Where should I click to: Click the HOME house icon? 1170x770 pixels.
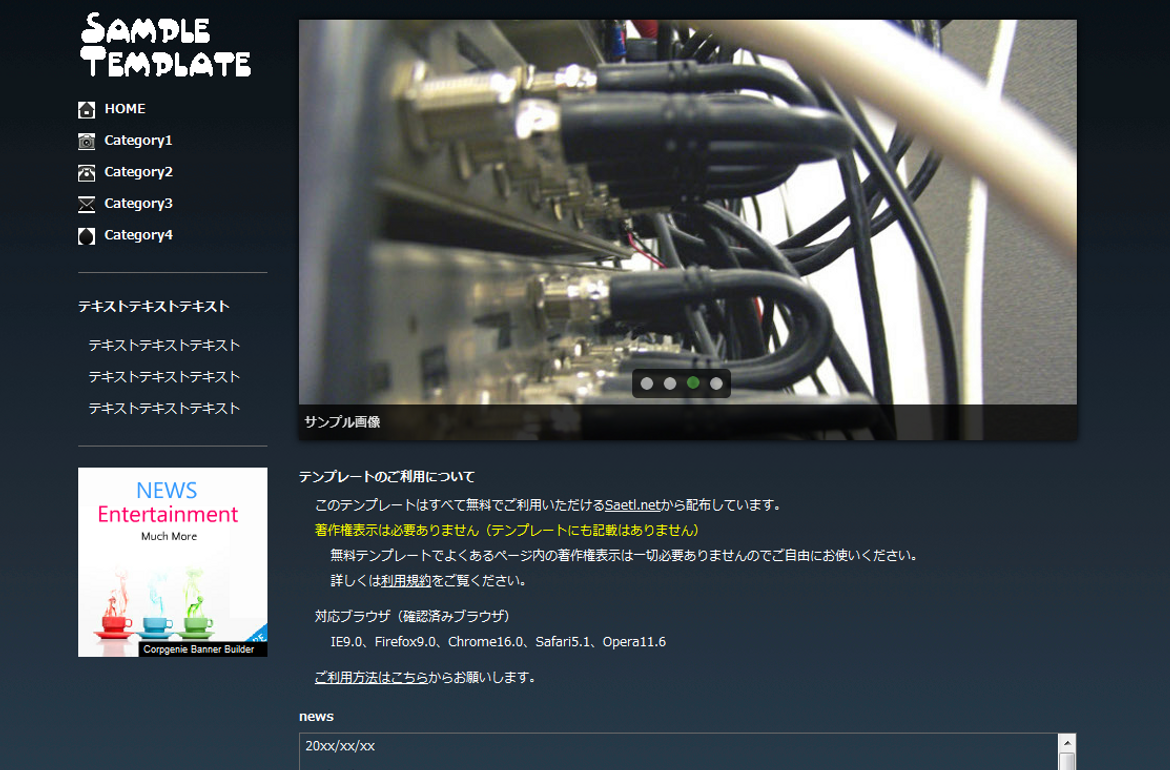87,110
